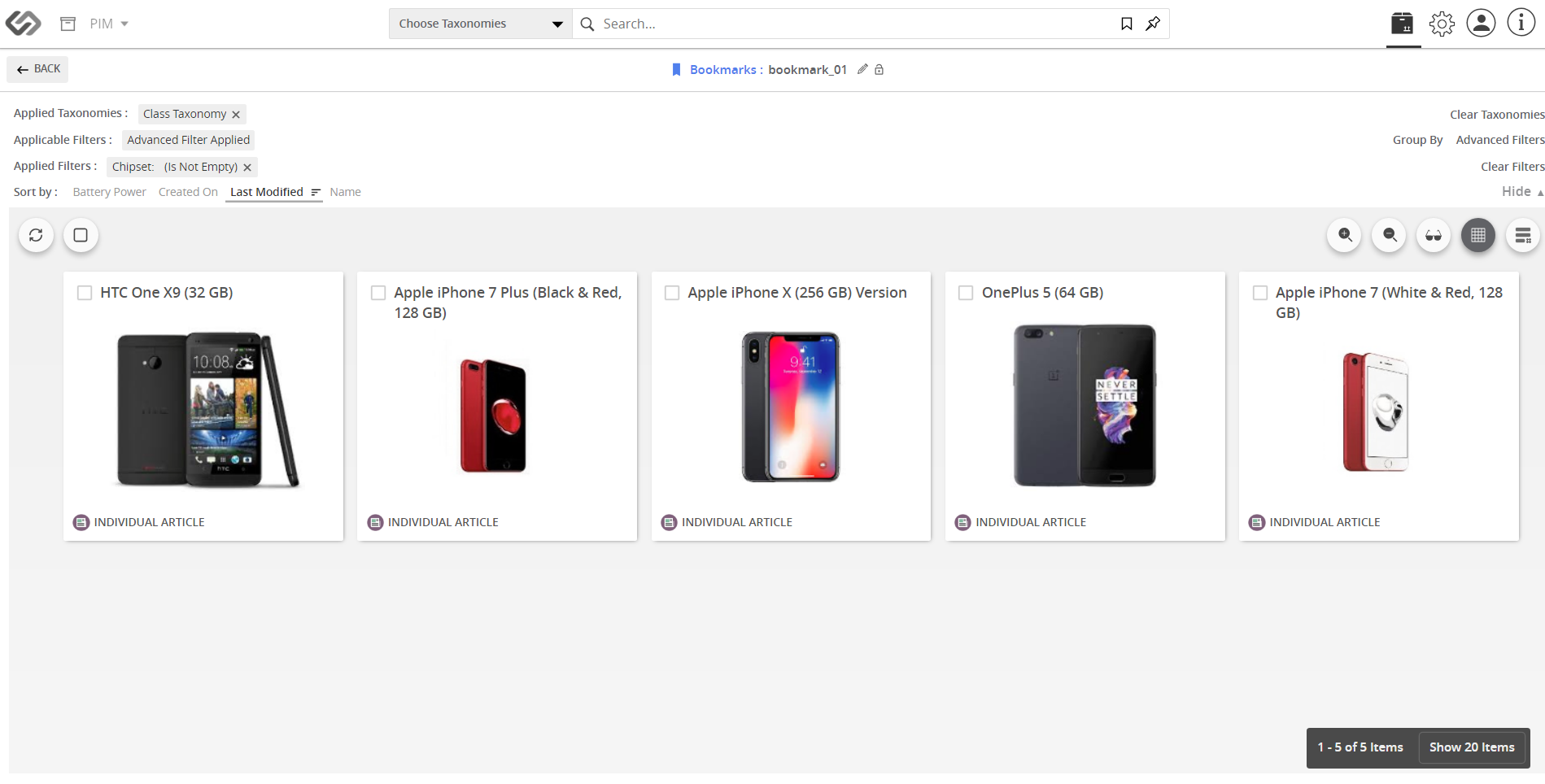Open the Apple iPhone X (256 GB) Version title

click(x=797, y=293)
